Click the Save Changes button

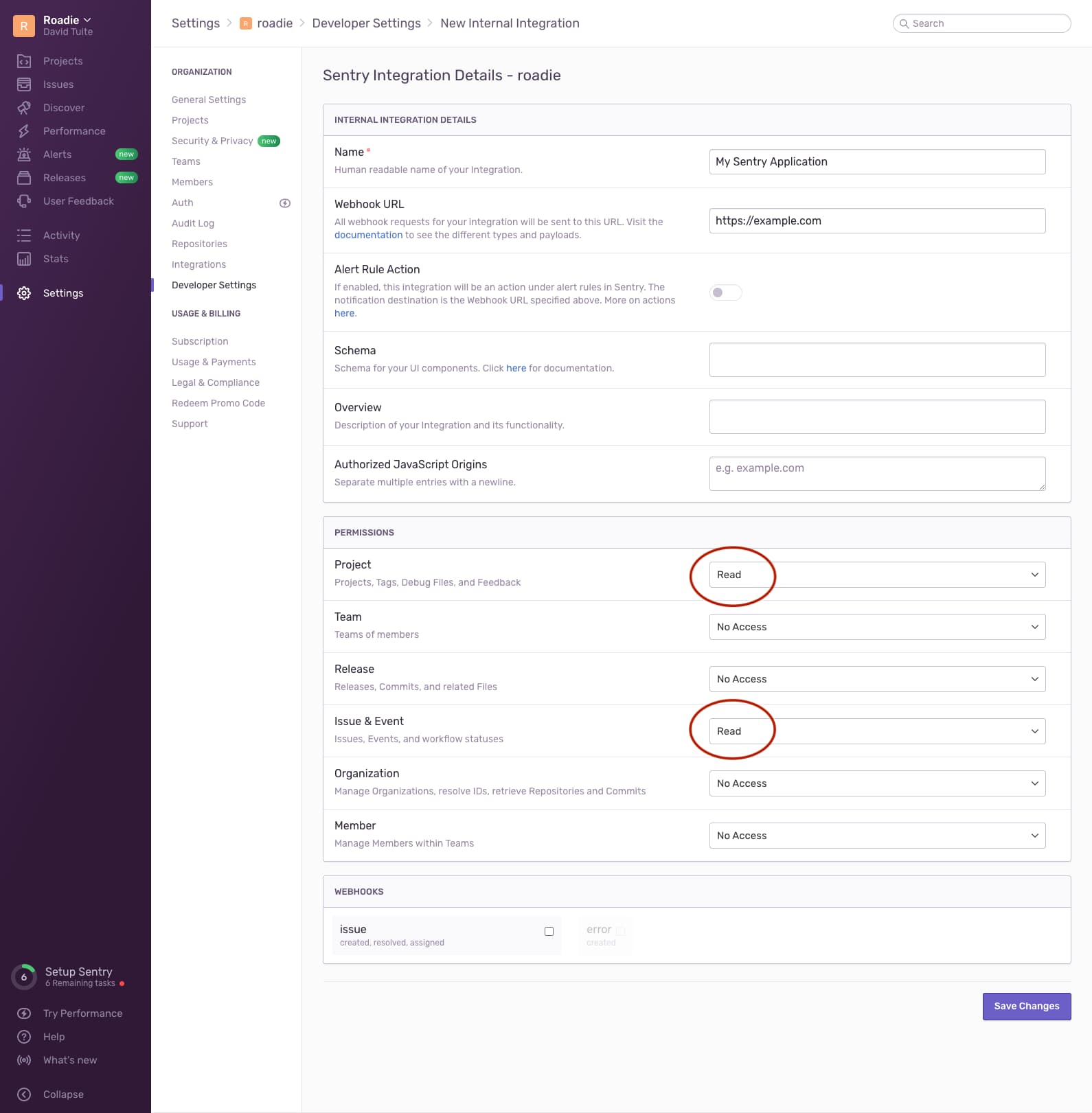[1027, 1006]
